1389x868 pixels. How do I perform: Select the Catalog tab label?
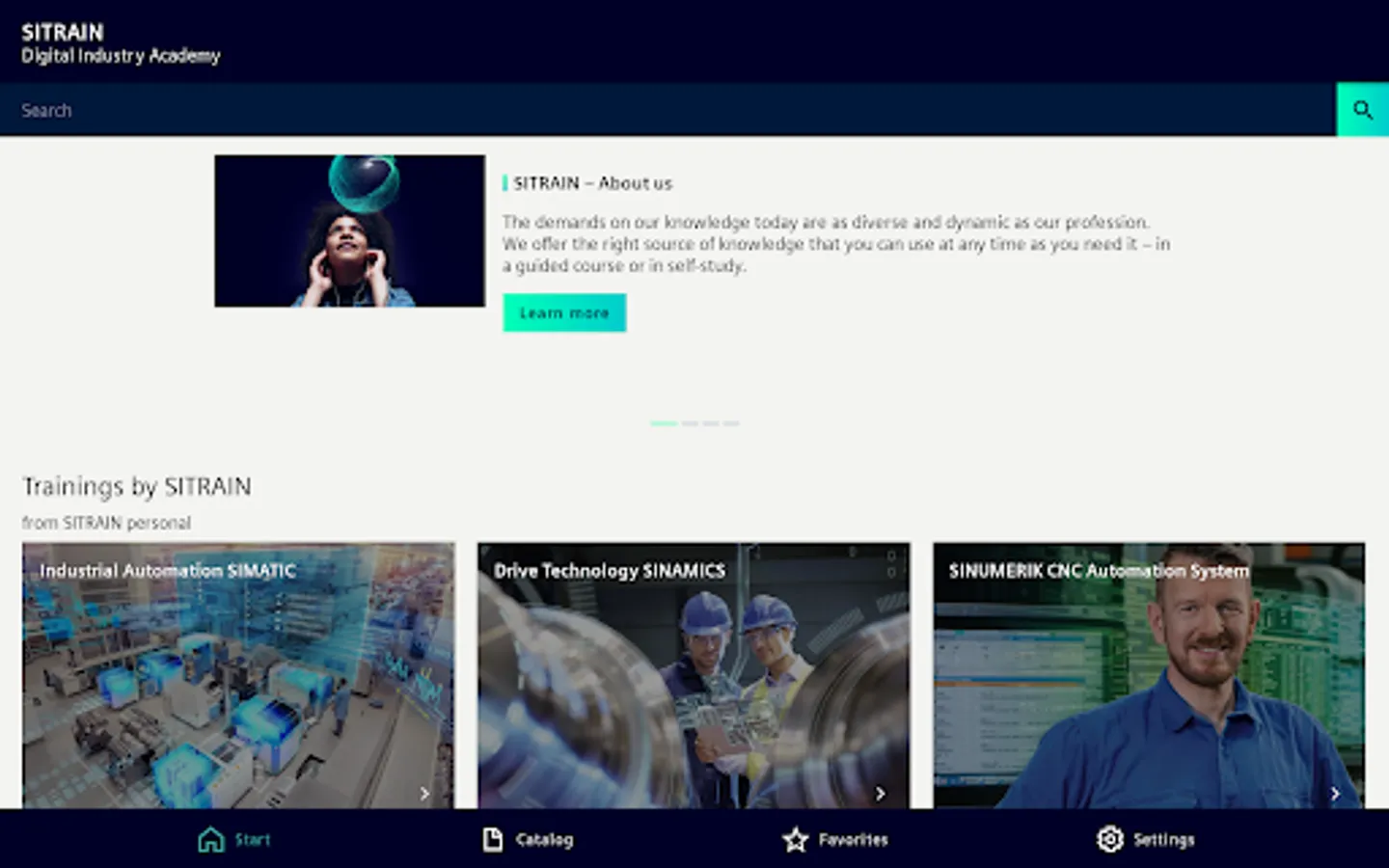(x=544, y=840)
